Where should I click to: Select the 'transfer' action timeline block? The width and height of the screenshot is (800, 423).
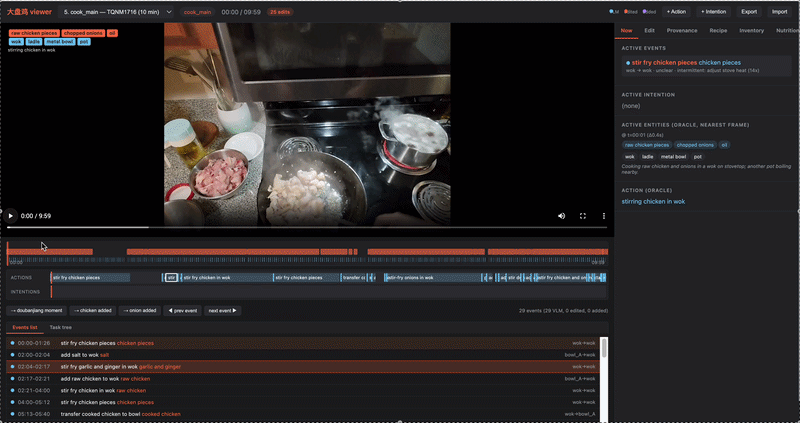[353, 278]
